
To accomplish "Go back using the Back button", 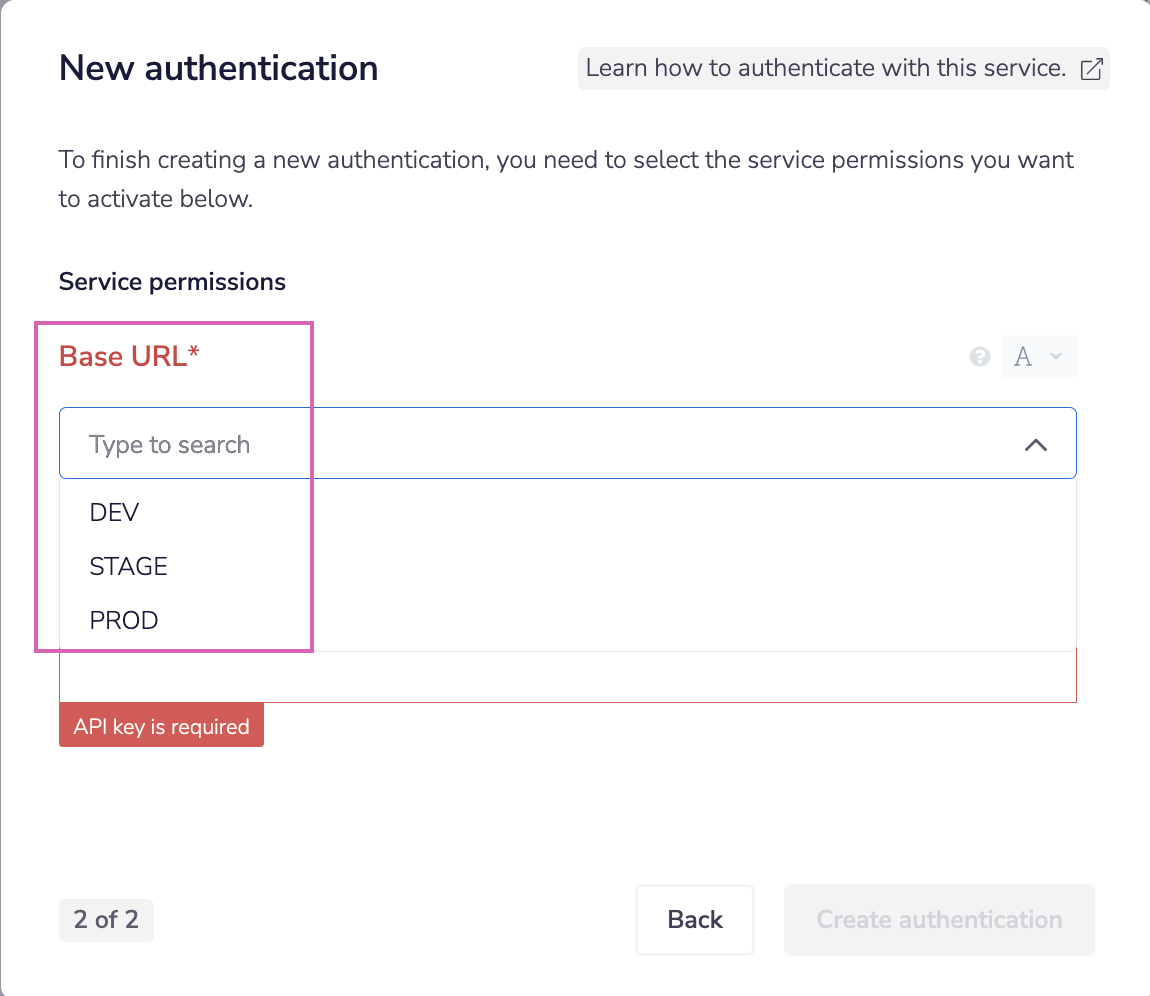I will tap(695, 920).
